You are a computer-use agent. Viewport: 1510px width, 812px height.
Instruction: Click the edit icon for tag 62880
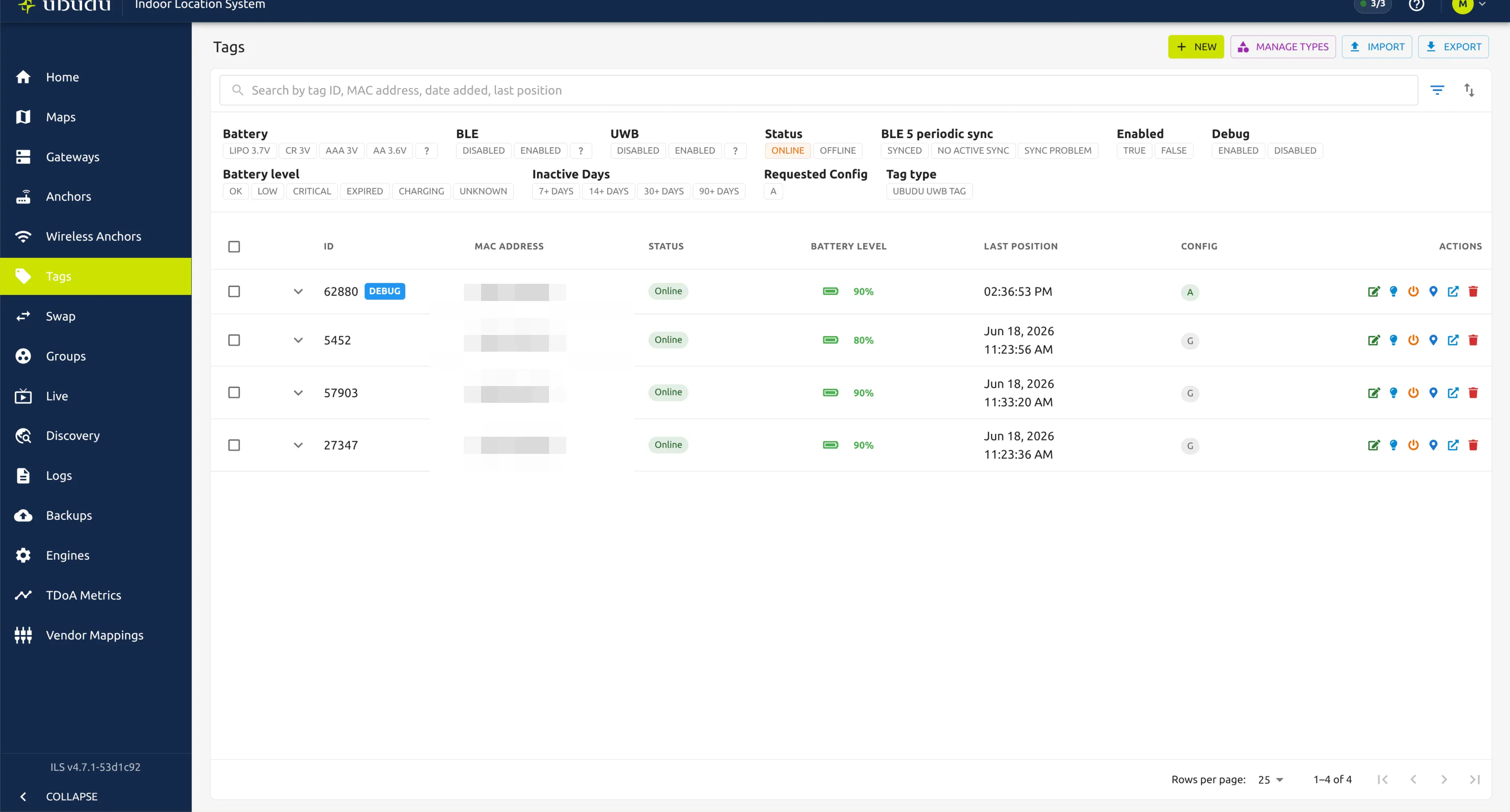pyautogui.click(x=1373, y=291)
